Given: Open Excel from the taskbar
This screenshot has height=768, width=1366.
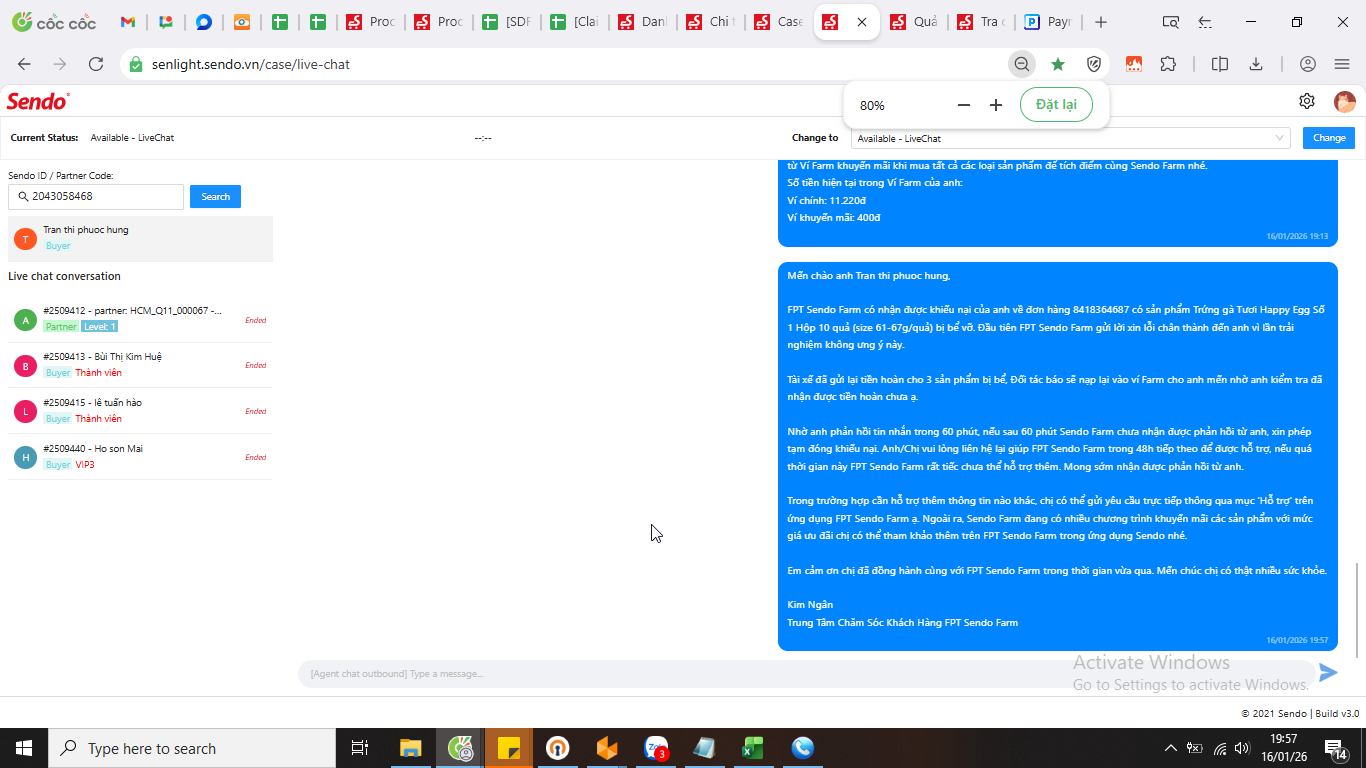Looking at the screenshot, I should tap(753, 748).
